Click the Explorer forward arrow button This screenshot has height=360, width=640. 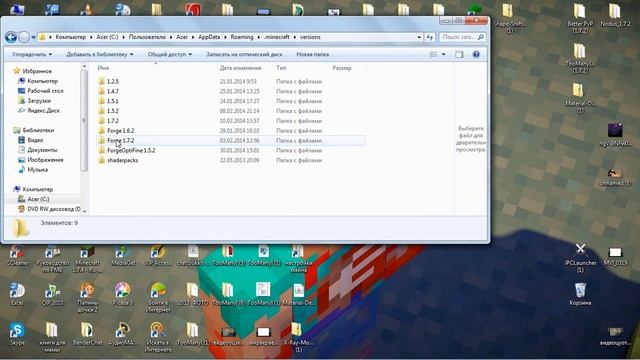tap(24, 37)
